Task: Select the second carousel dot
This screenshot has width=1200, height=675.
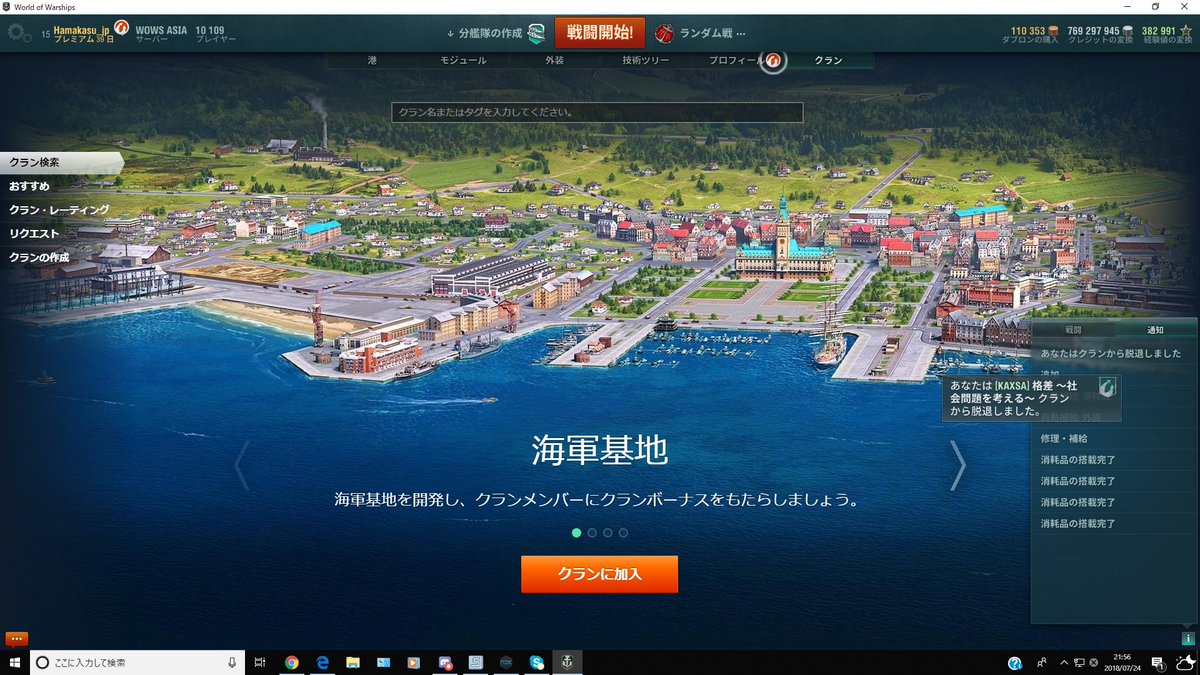Action: click(x=592, y=533)
